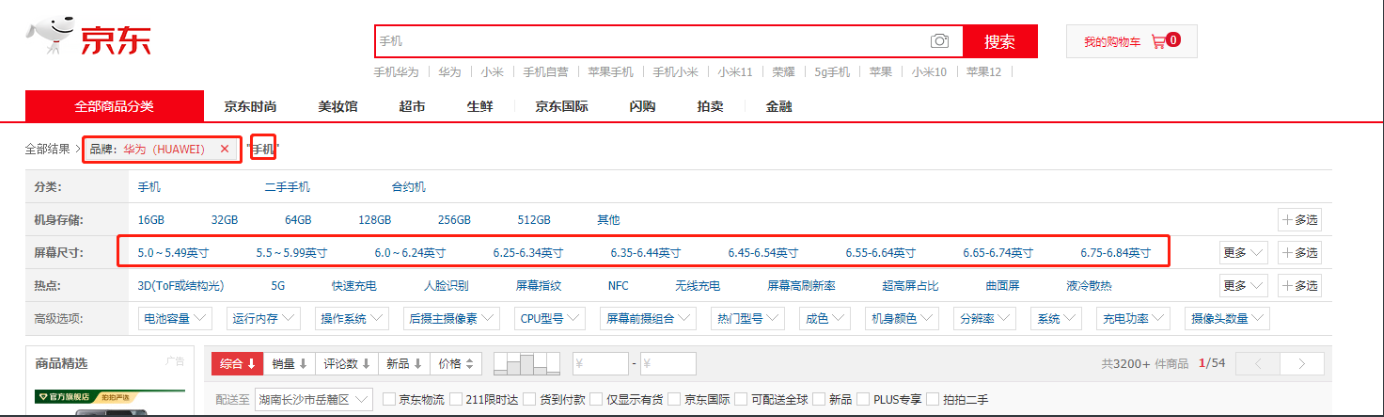The width and height of the screenshot is (1384, 417).
Task: Remove the 华为 (HUAWEI) brand filter
Action: pos(225,149)
